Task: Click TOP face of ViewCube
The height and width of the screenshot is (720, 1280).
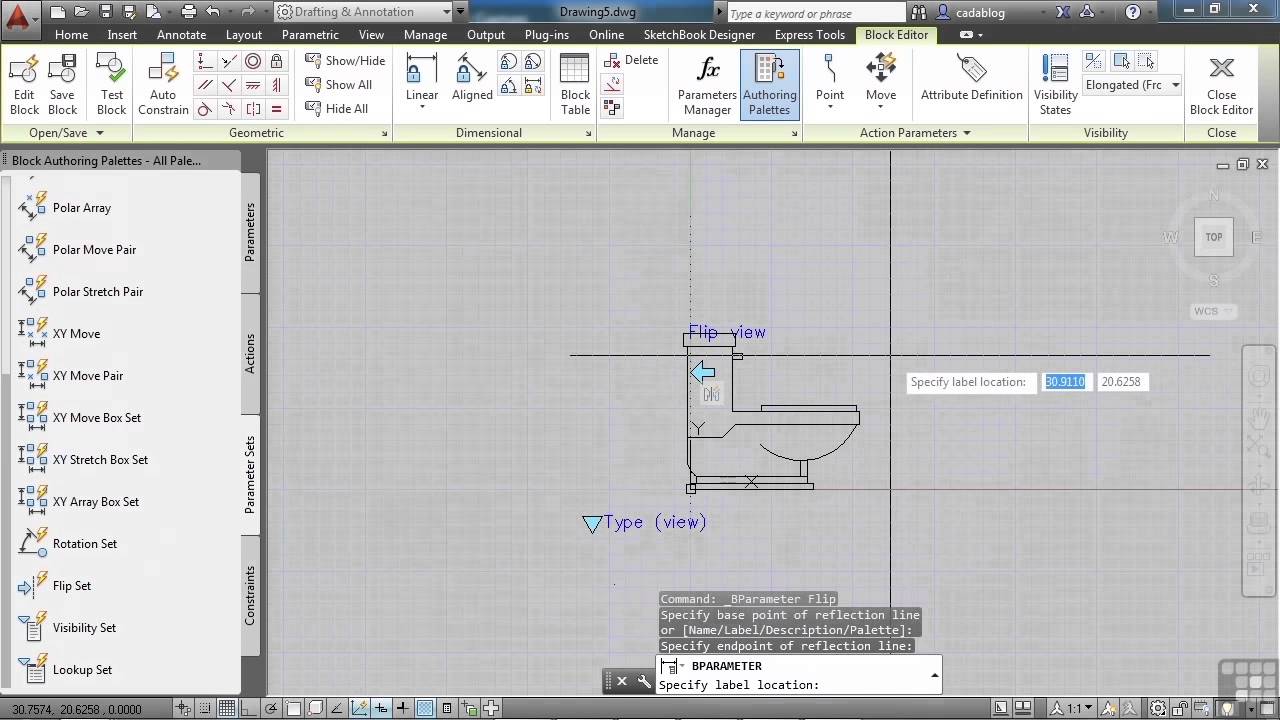Action: click(1213, 237)
